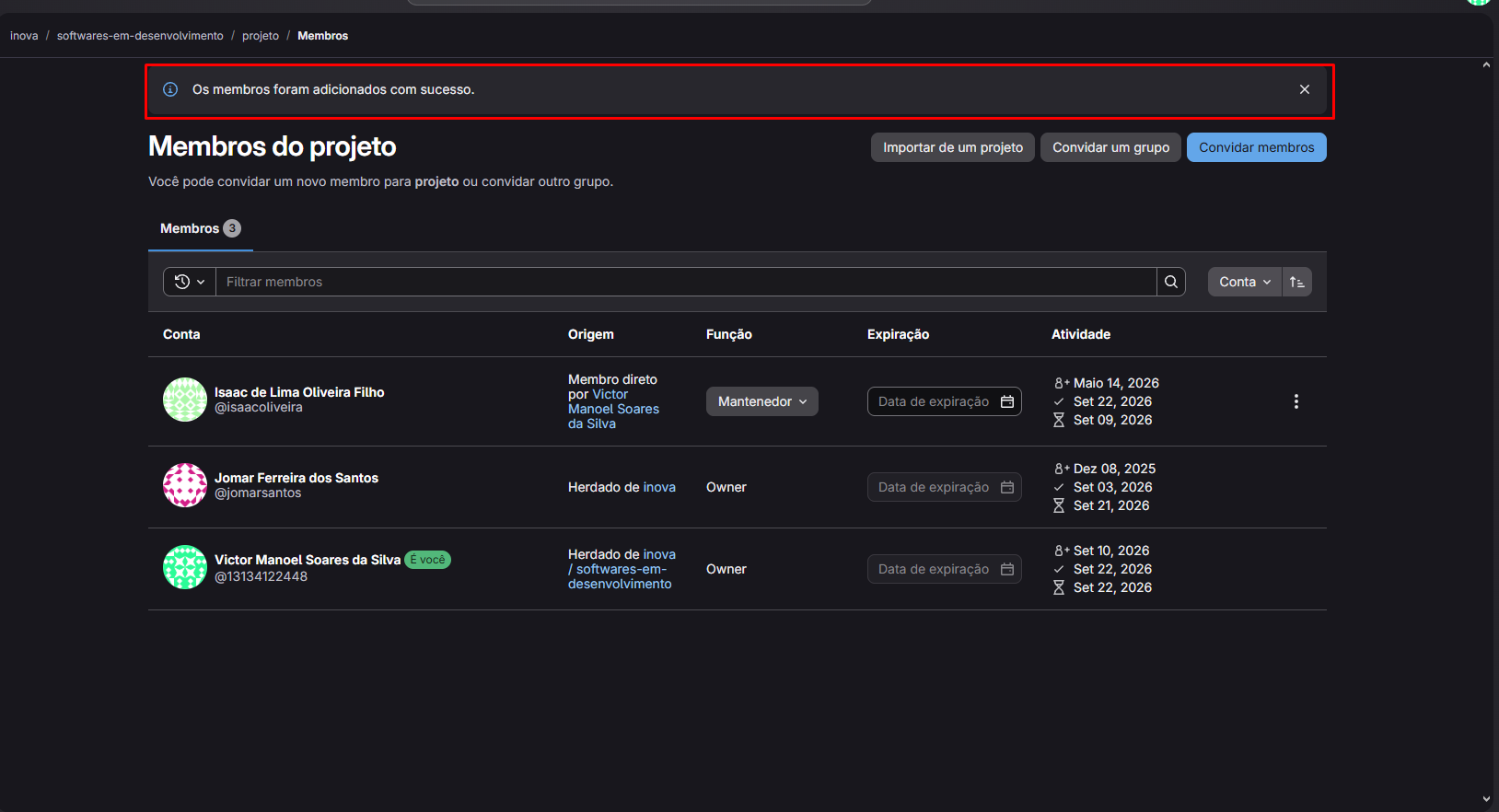
Task: Click the Origem column header
Action: click(591, 334)
